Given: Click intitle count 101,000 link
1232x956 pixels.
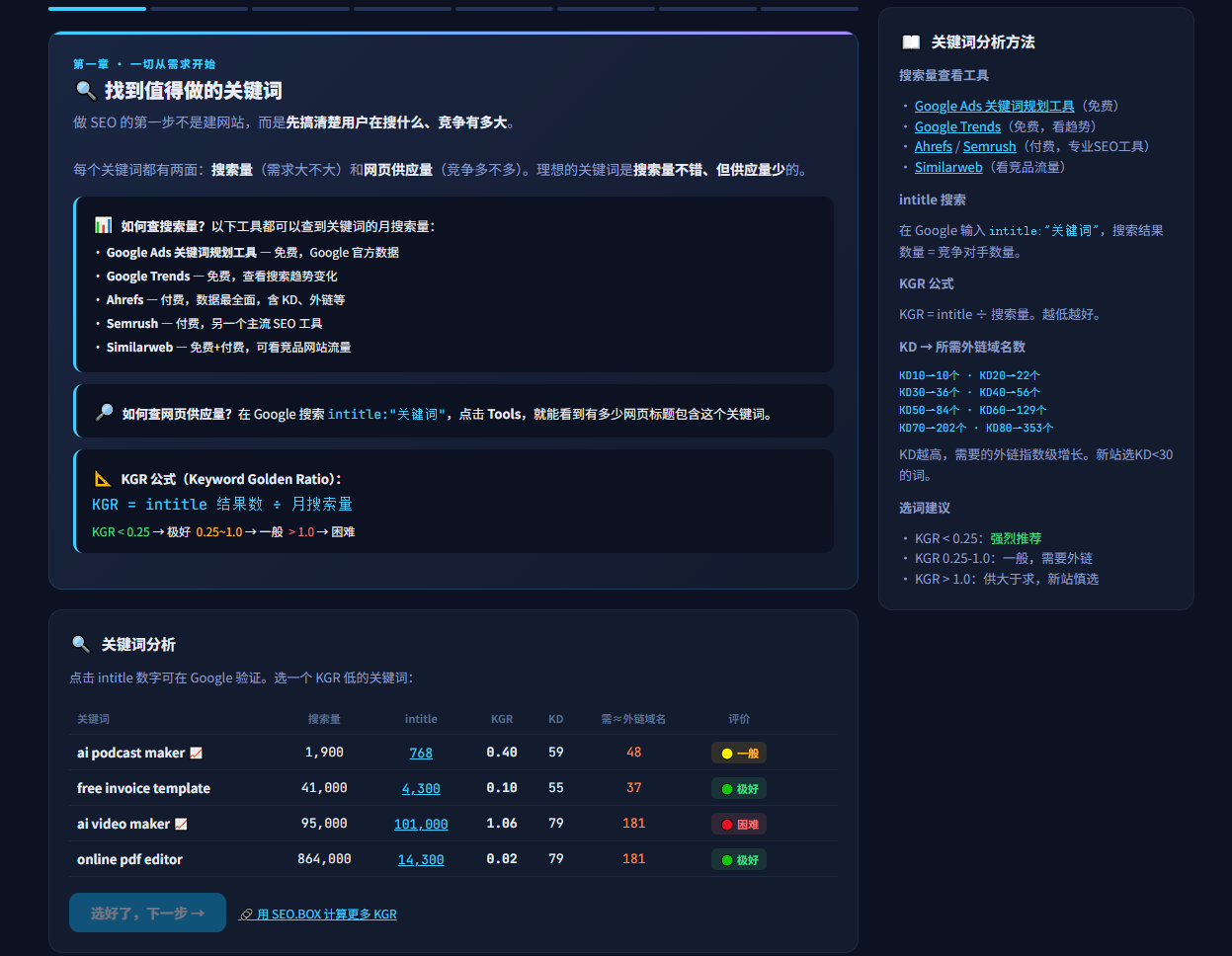Looking at the screenshot, I should [421, 824].
